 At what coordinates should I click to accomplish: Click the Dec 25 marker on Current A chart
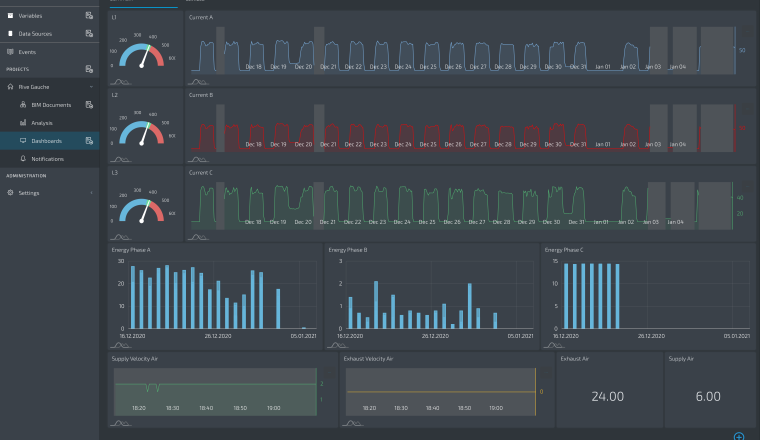(x=427, y=67)
